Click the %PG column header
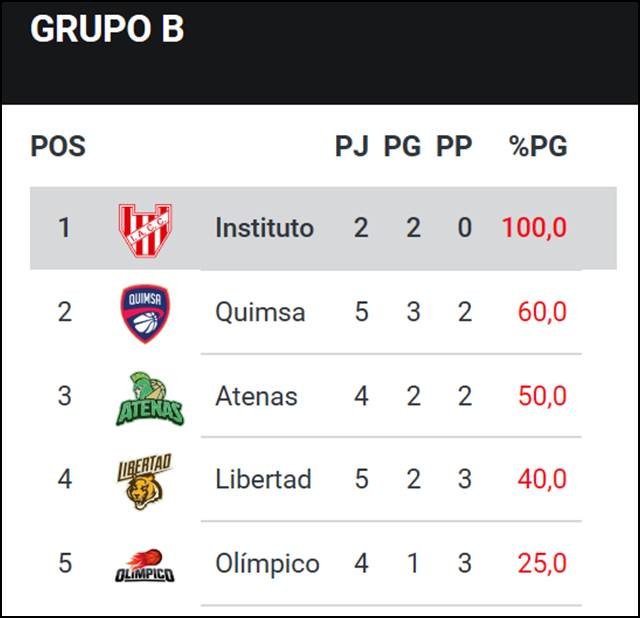Viewport: 640px width, 618px height. click(538, 147)
